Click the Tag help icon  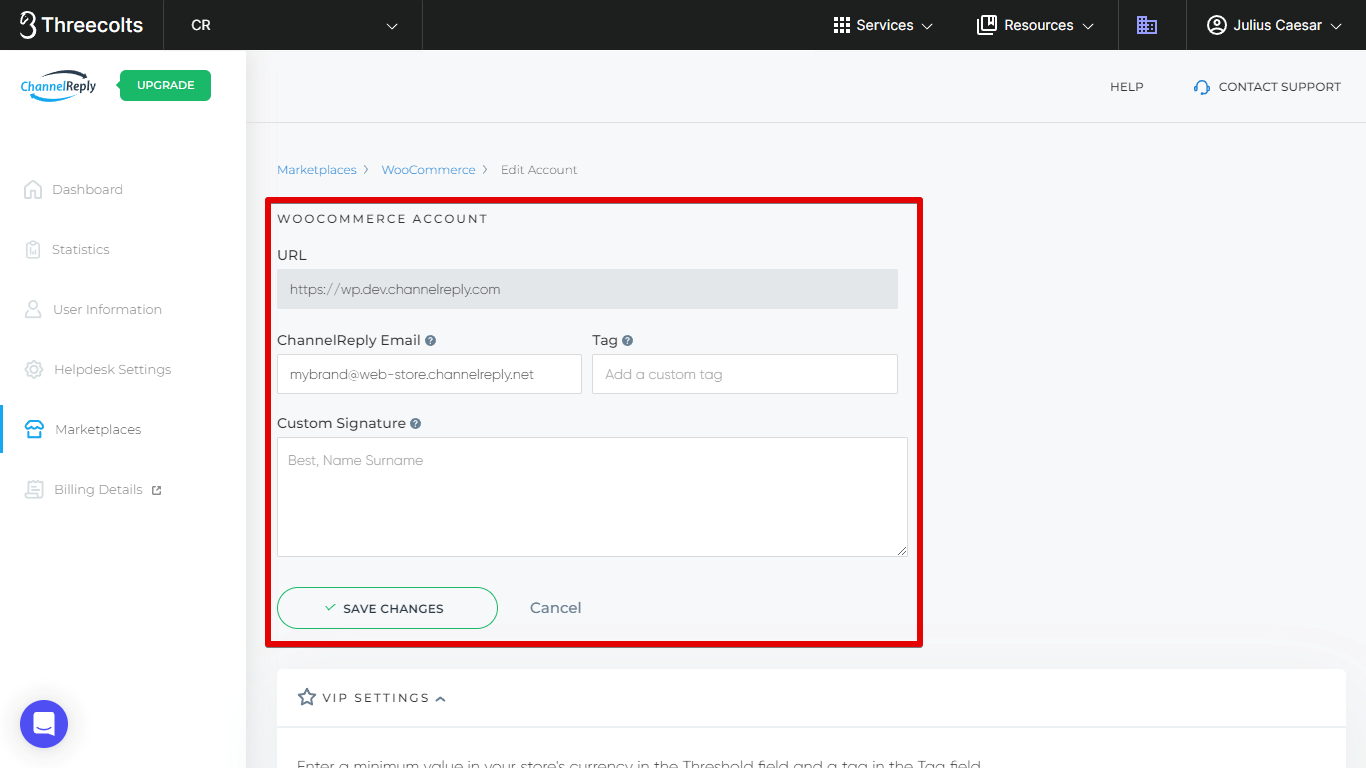pos(627,340)
